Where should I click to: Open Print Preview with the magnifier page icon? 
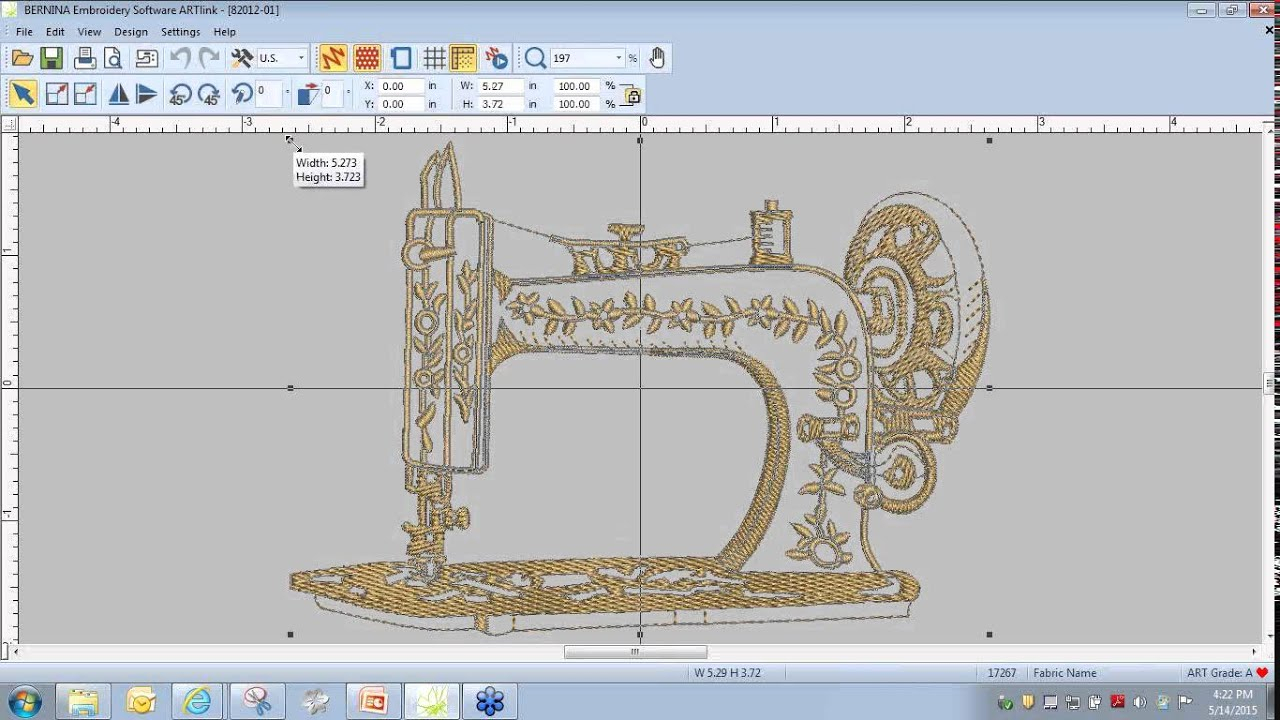113,58
